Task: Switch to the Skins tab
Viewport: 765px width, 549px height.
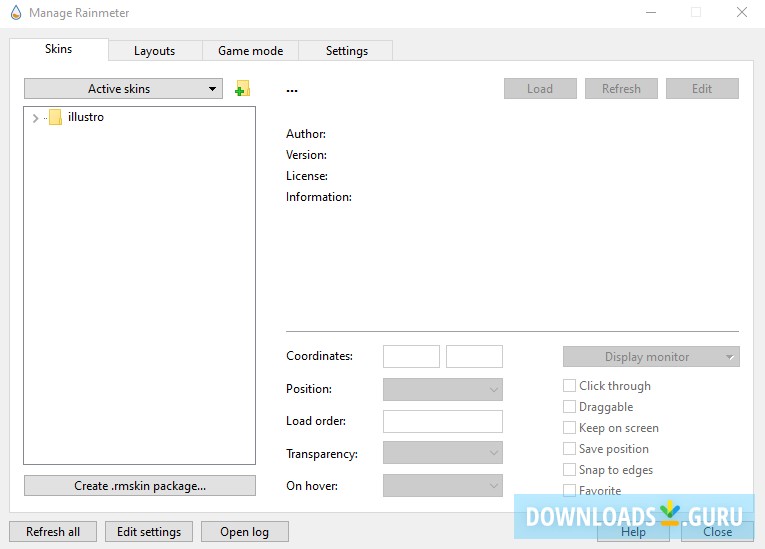Action: [59, 49]
